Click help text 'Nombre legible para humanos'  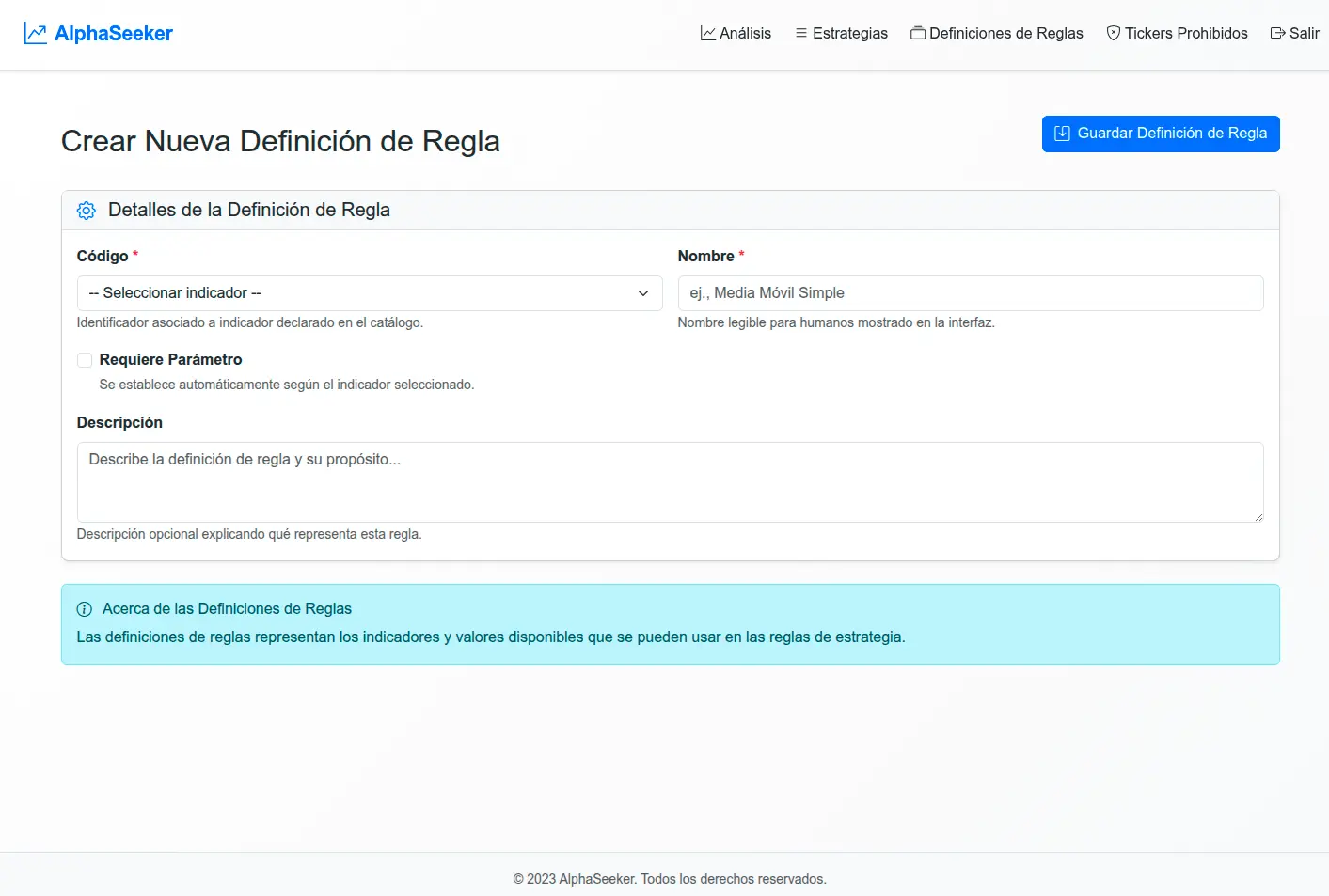coord(836,322)
